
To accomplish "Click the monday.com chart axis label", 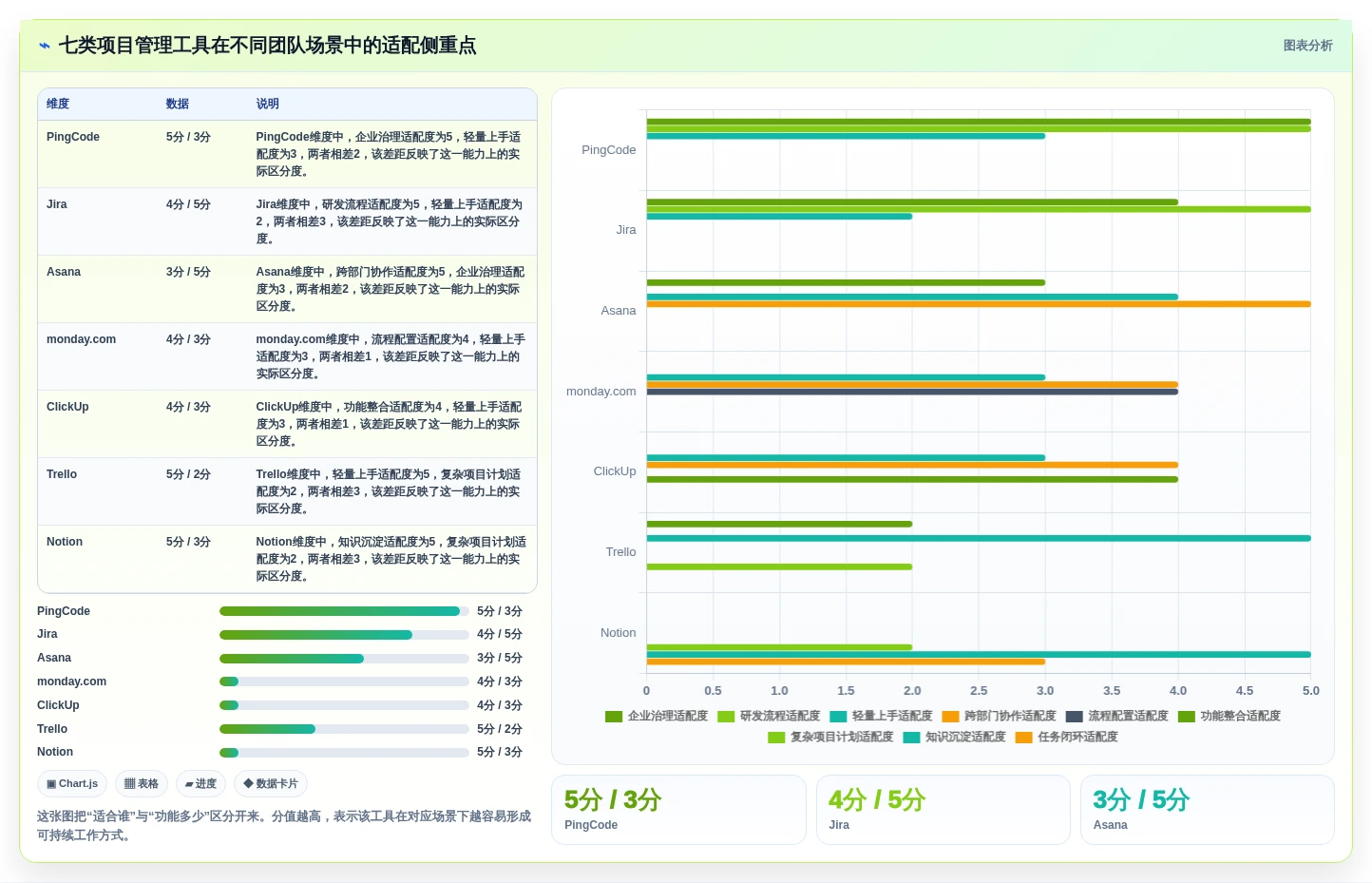I will point(601,392).
